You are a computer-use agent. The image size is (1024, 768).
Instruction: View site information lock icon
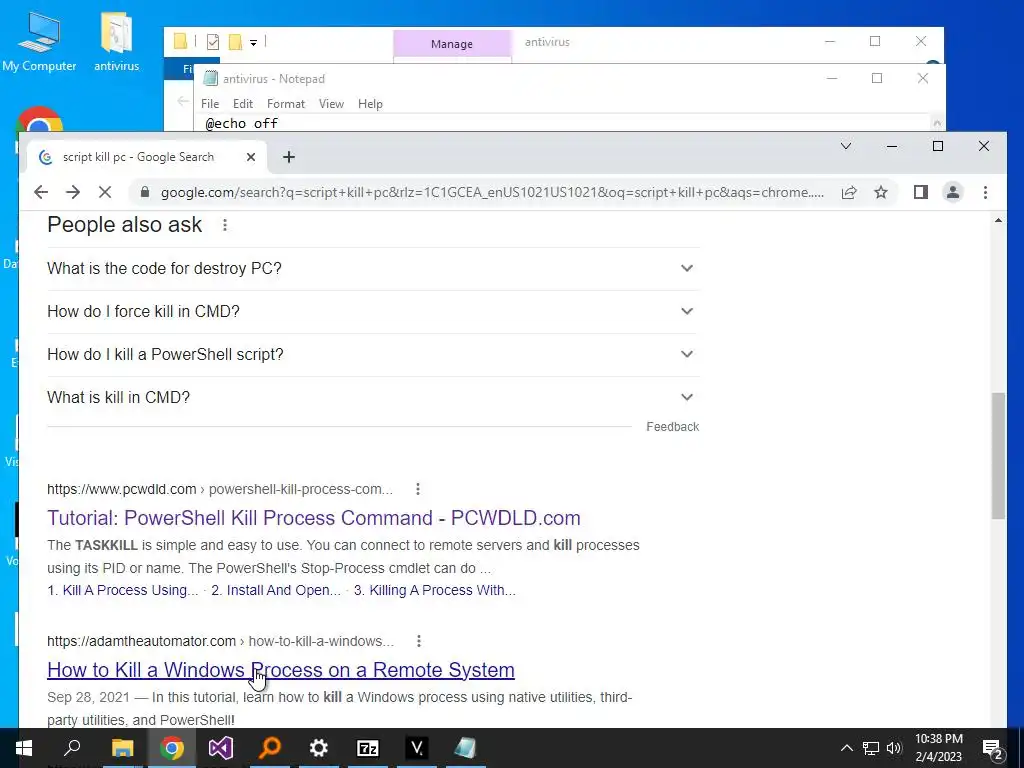tap(145, 192)
